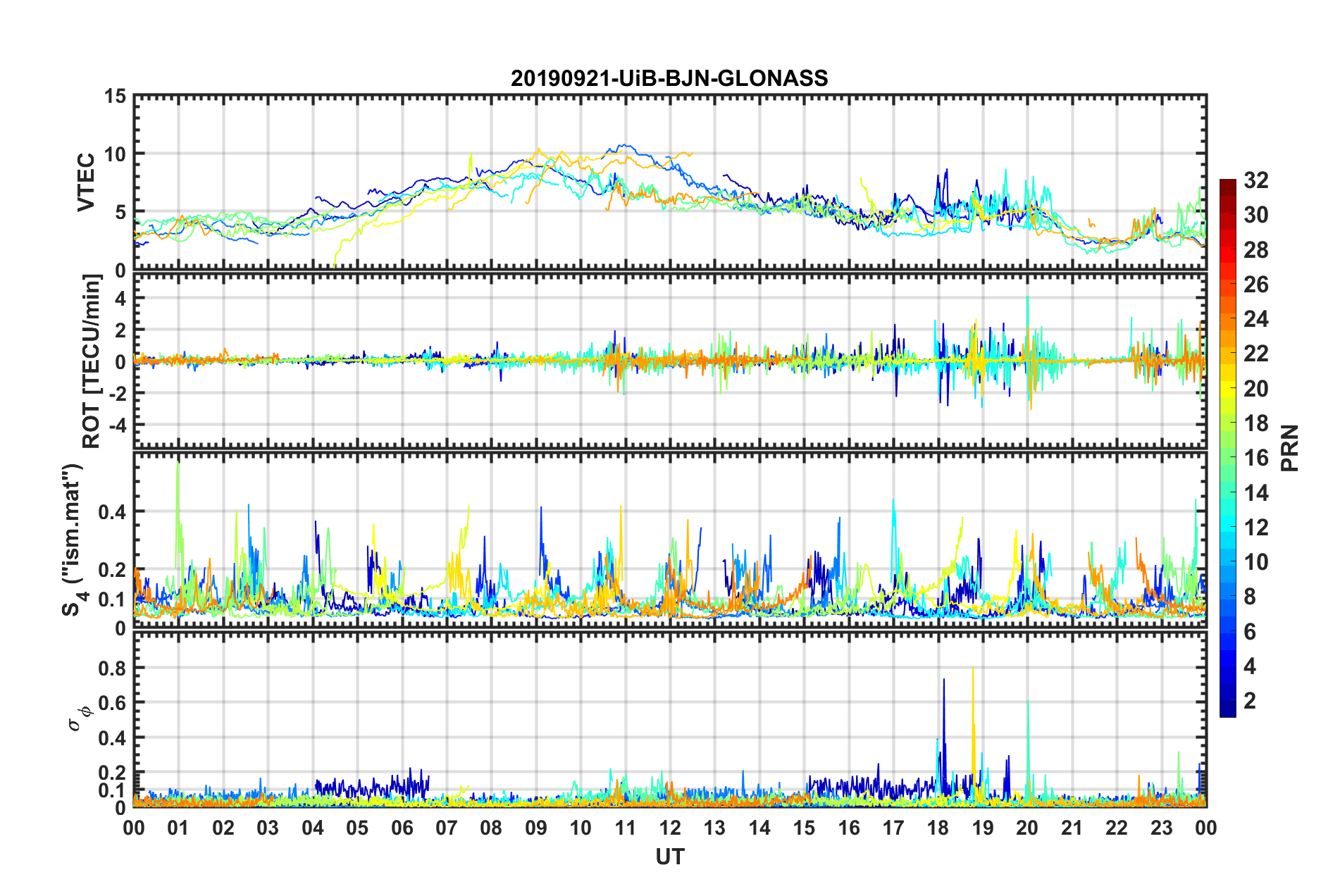Click the "01" hour tick on the UT axis

pyautogui.click(x=178, y=828)
